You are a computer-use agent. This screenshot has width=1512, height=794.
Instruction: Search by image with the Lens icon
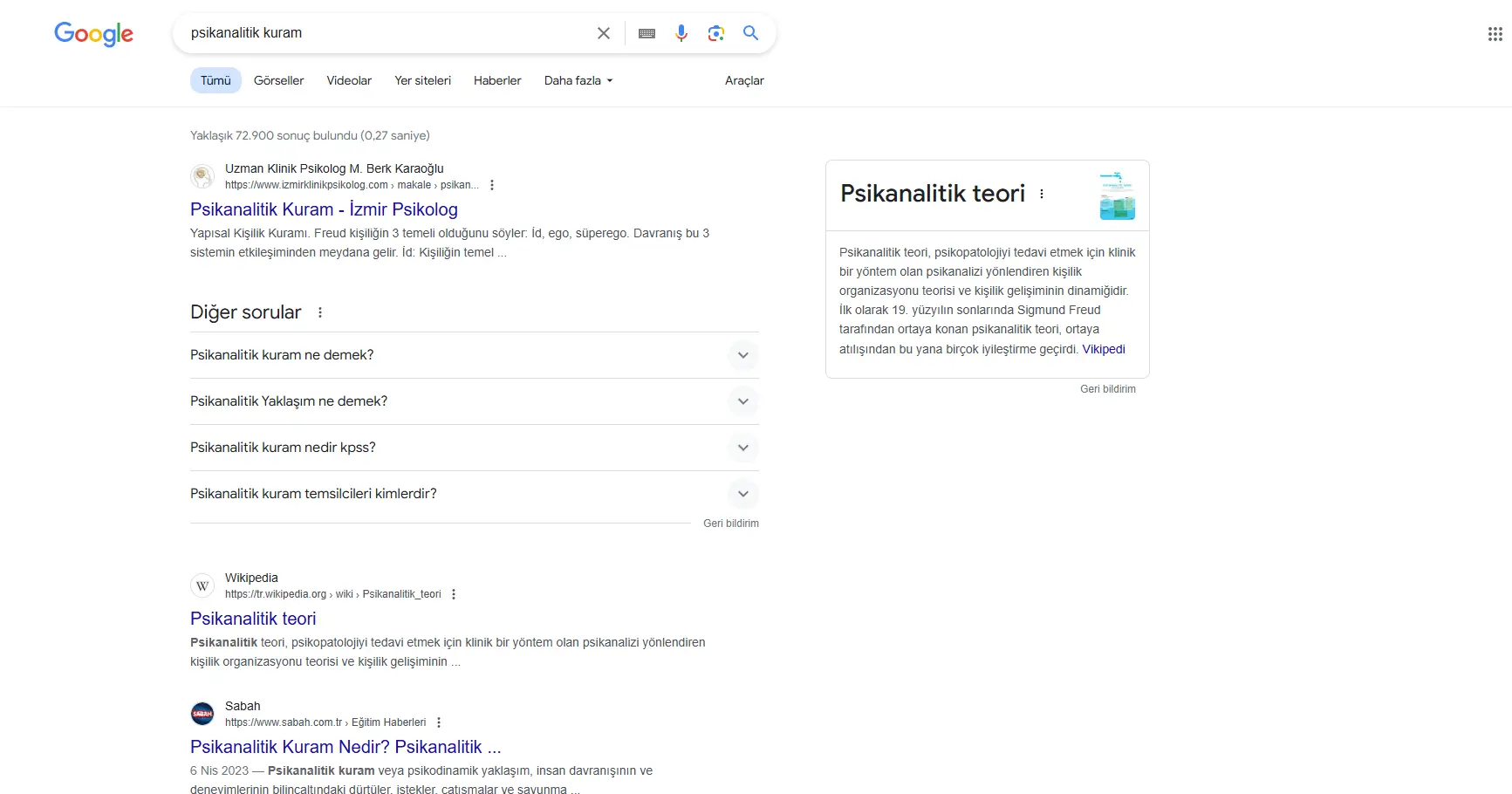[x=716, y=33]
